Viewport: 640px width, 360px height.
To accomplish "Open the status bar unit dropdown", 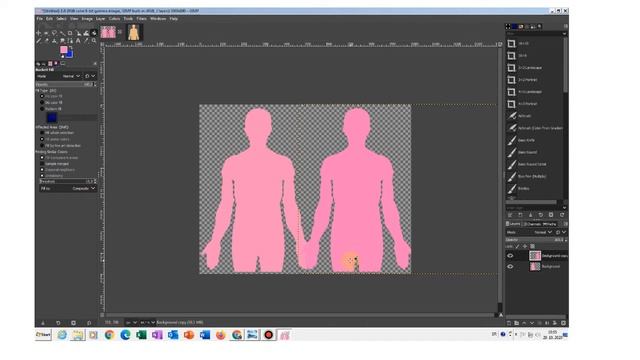I will click(x=131, y=322).
